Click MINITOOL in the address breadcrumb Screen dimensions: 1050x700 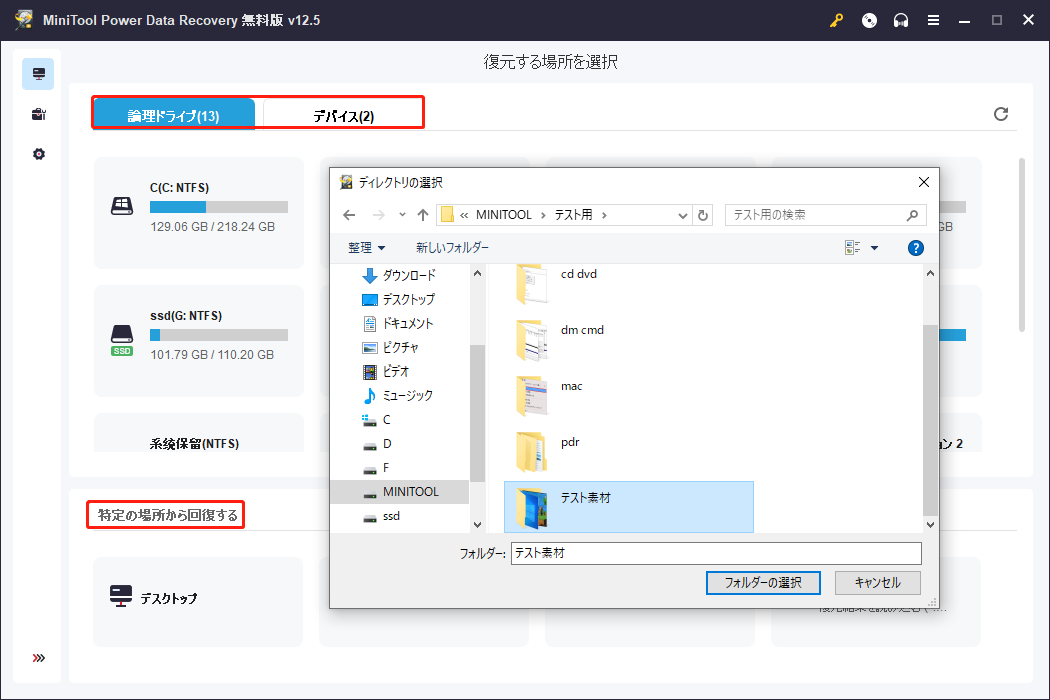point(504,215)
